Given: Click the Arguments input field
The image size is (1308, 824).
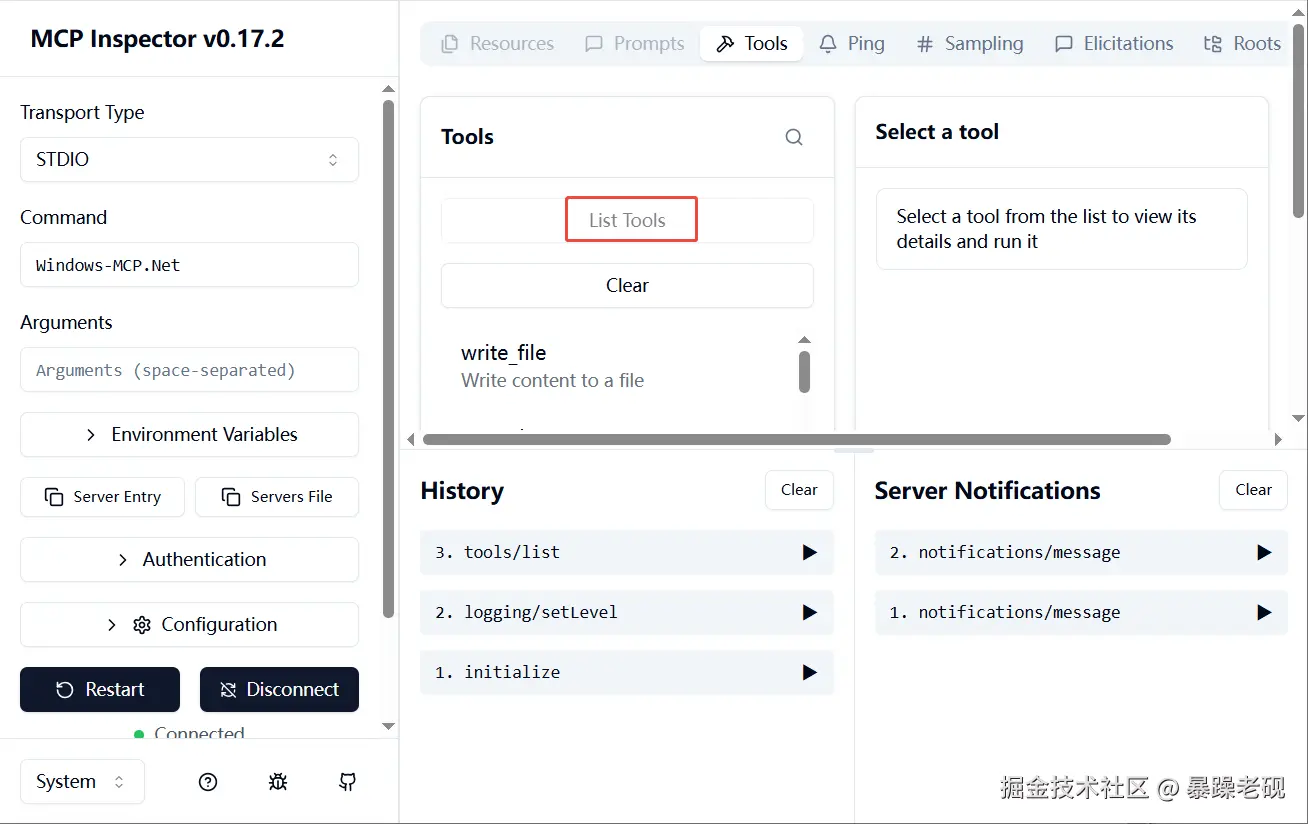Looking at the screenshot, I should pyautogui.click(x=189, y=370).
